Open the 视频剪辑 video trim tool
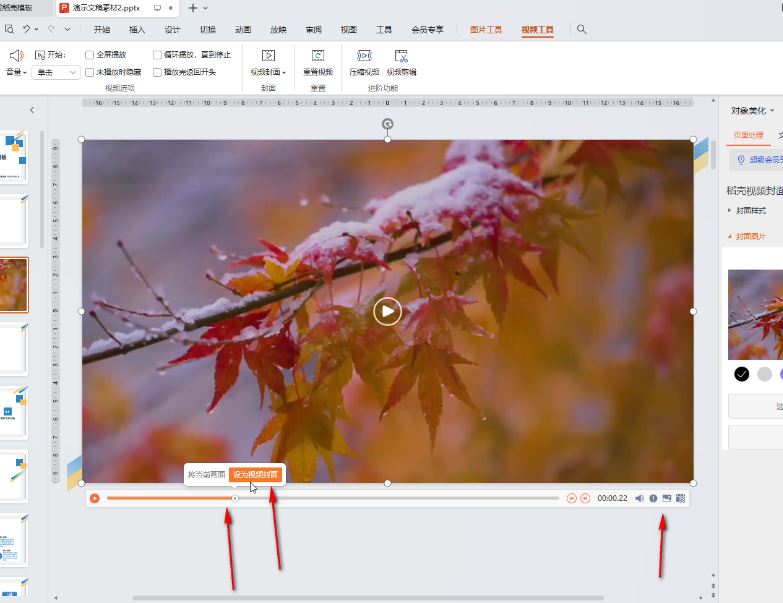 pos(401,57)
